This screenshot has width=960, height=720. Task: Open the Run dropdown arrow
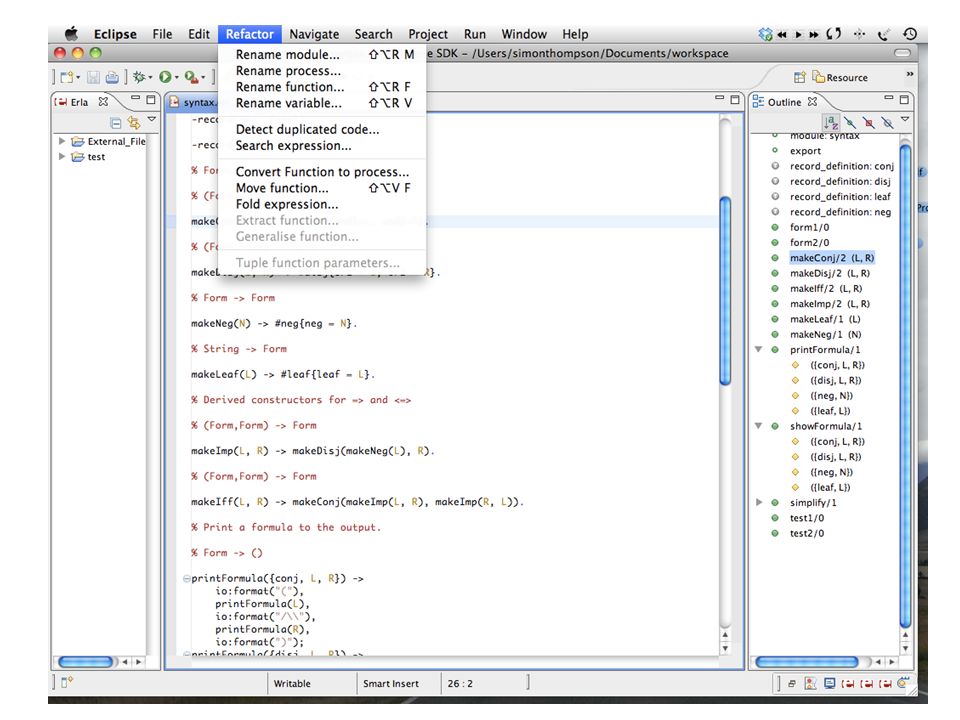(176, 78)
